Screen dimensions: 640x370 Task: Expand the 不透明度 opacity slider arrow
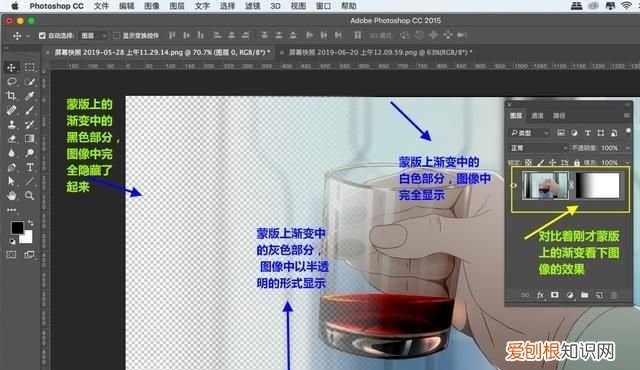pyautogui.click(x=628, y=148)
